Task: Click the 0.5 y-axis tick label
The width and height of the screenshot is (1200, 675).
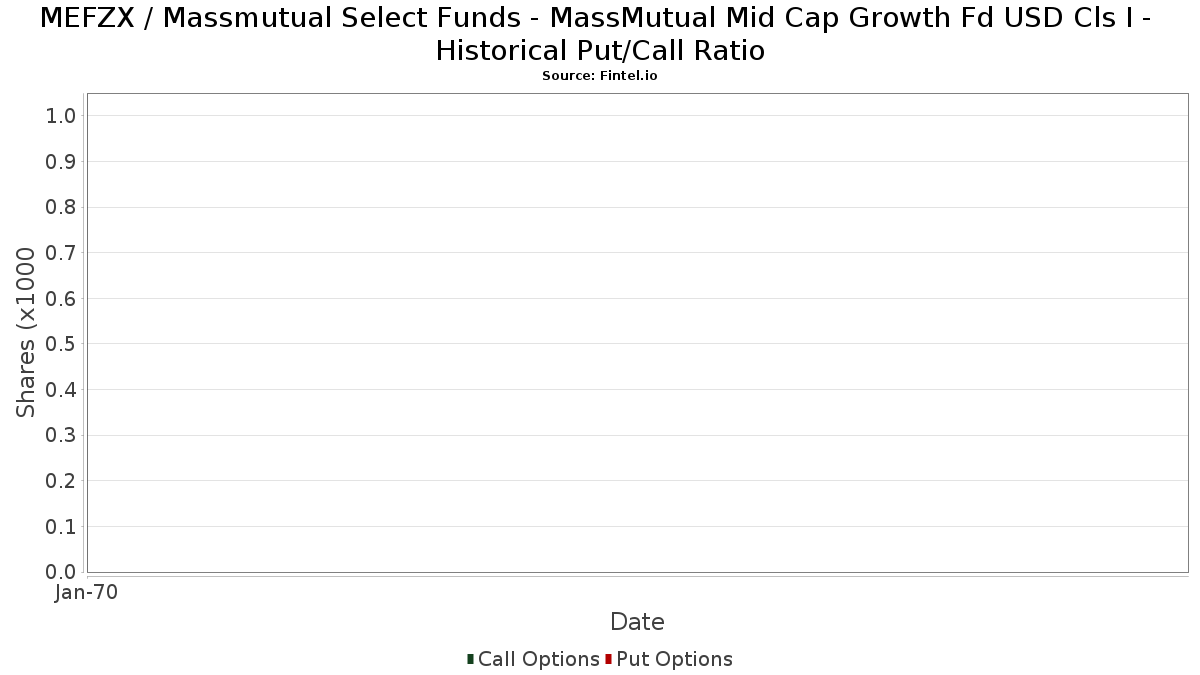Action: tap(61, 344)
